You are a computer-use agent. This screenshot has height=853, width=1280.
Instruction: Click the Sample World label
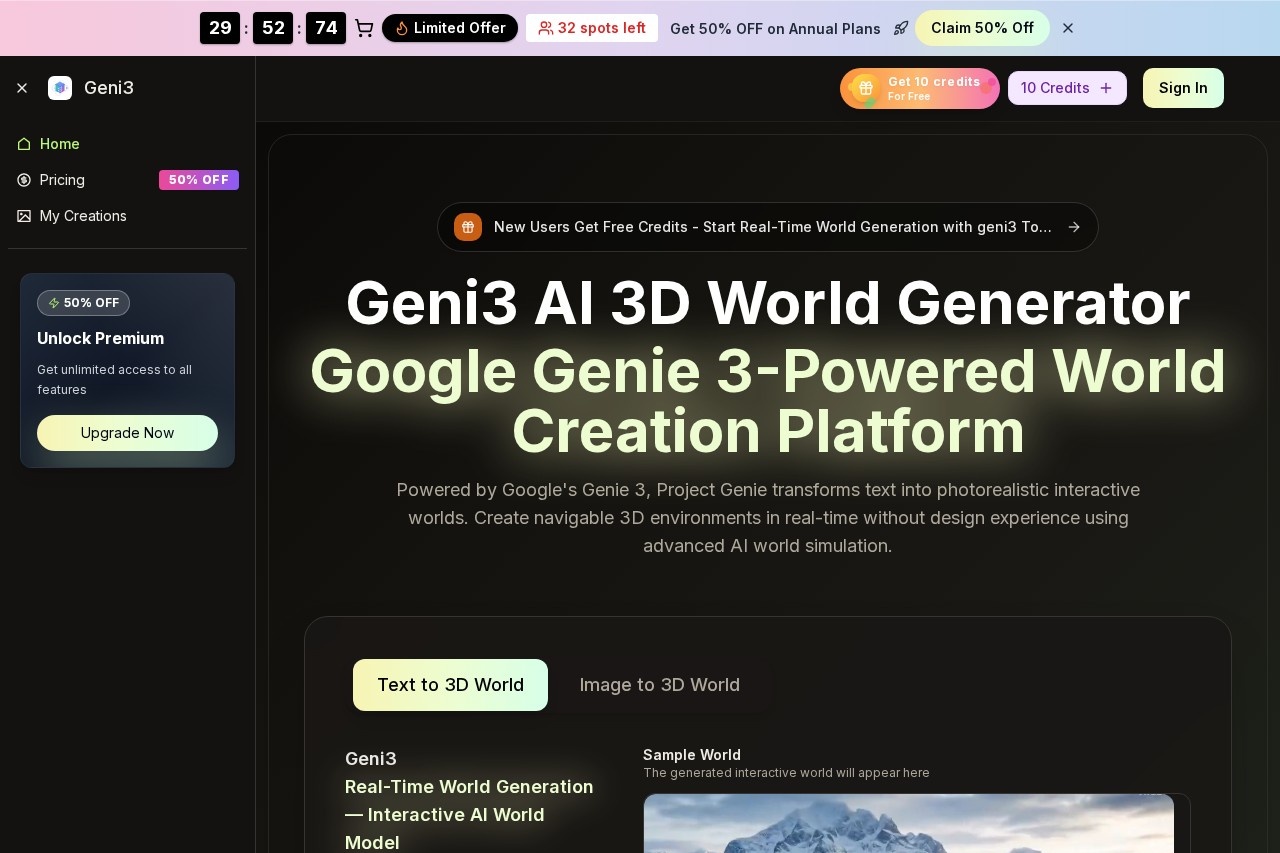click(x=692, y=755)
